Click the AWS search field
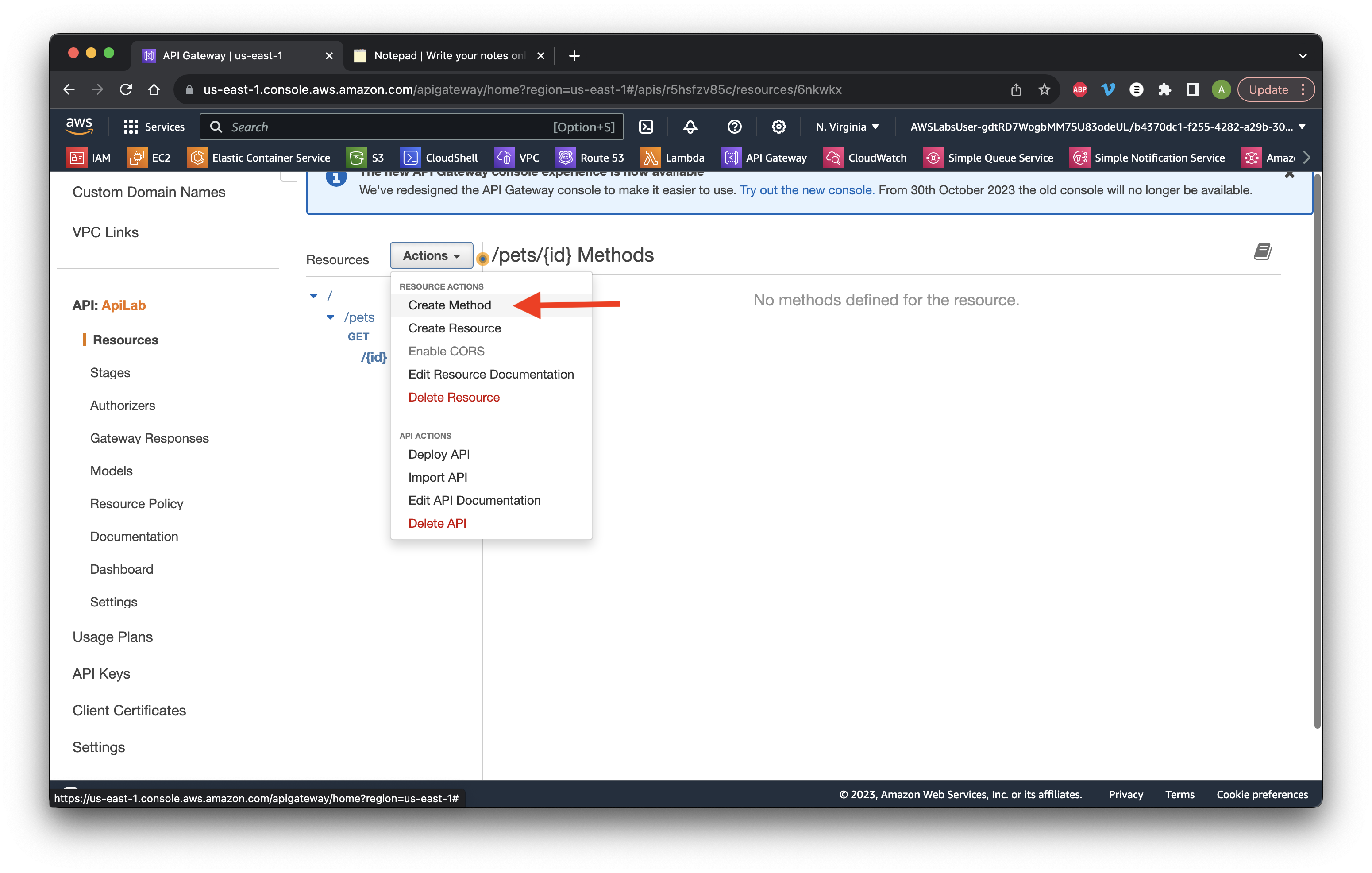This screenshot has width=1372, height=873. click(411, 127)
